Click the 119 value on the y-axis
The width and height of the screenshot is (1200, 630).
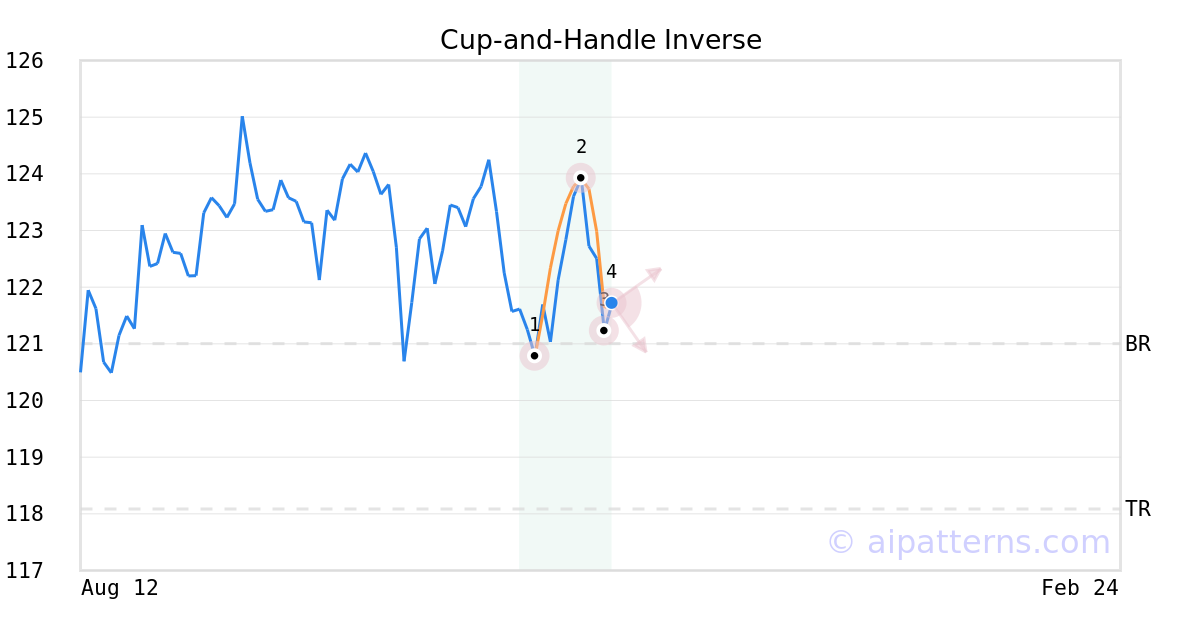point(24,457)
